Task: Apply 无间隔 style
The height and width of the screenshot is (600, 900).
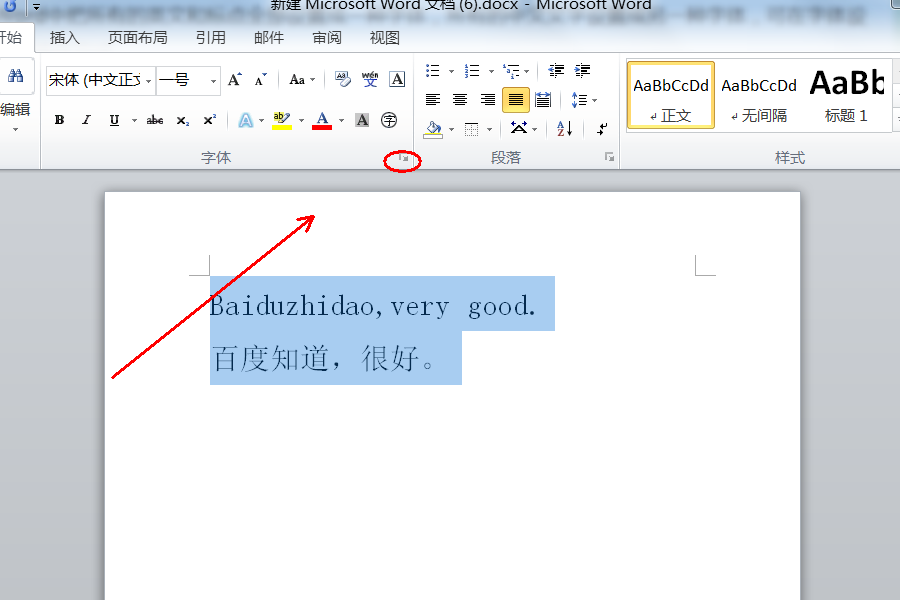Action: tap(759, 95)
